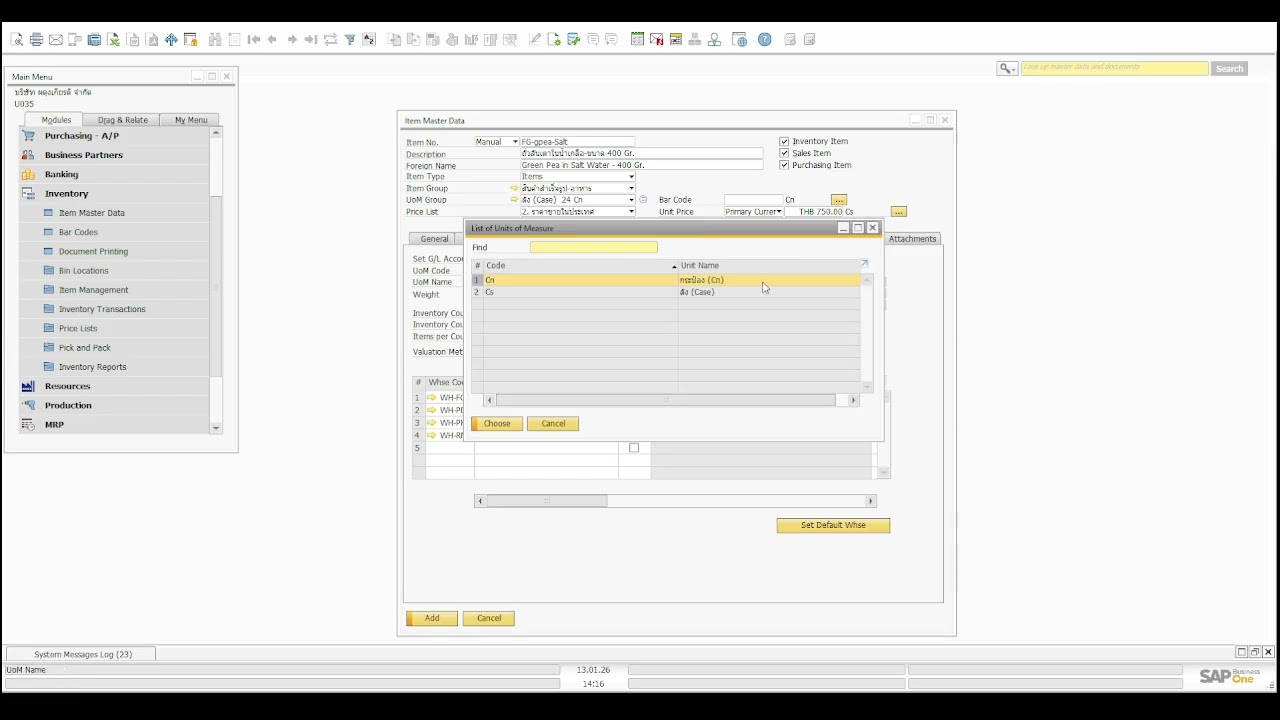Open Messages/Alerts envelope toolbar icon
The image size is (1280, 720).
[656, 40]
